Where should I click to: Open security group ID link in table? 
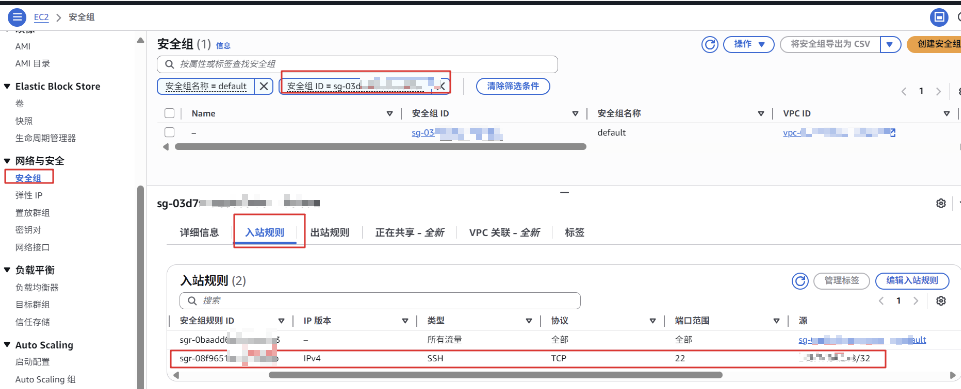pyautogui.click(x=457, y=132)
